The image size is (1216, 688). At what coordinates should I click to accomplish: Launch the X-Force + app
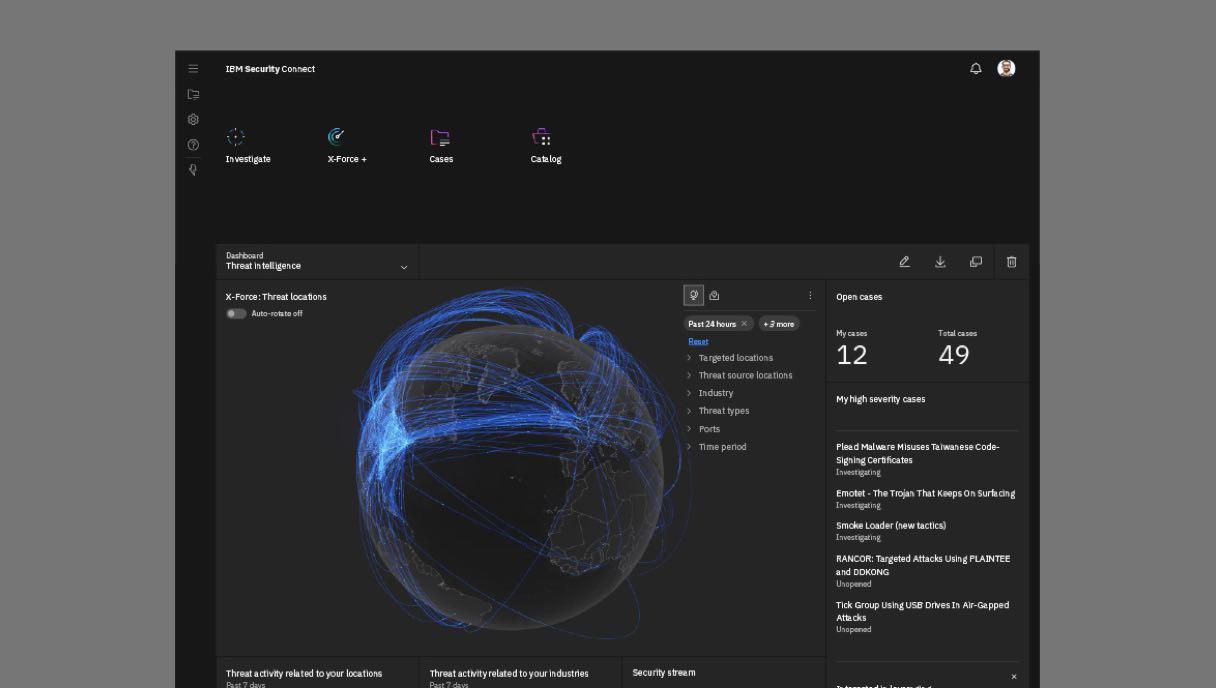coord(347,145)
